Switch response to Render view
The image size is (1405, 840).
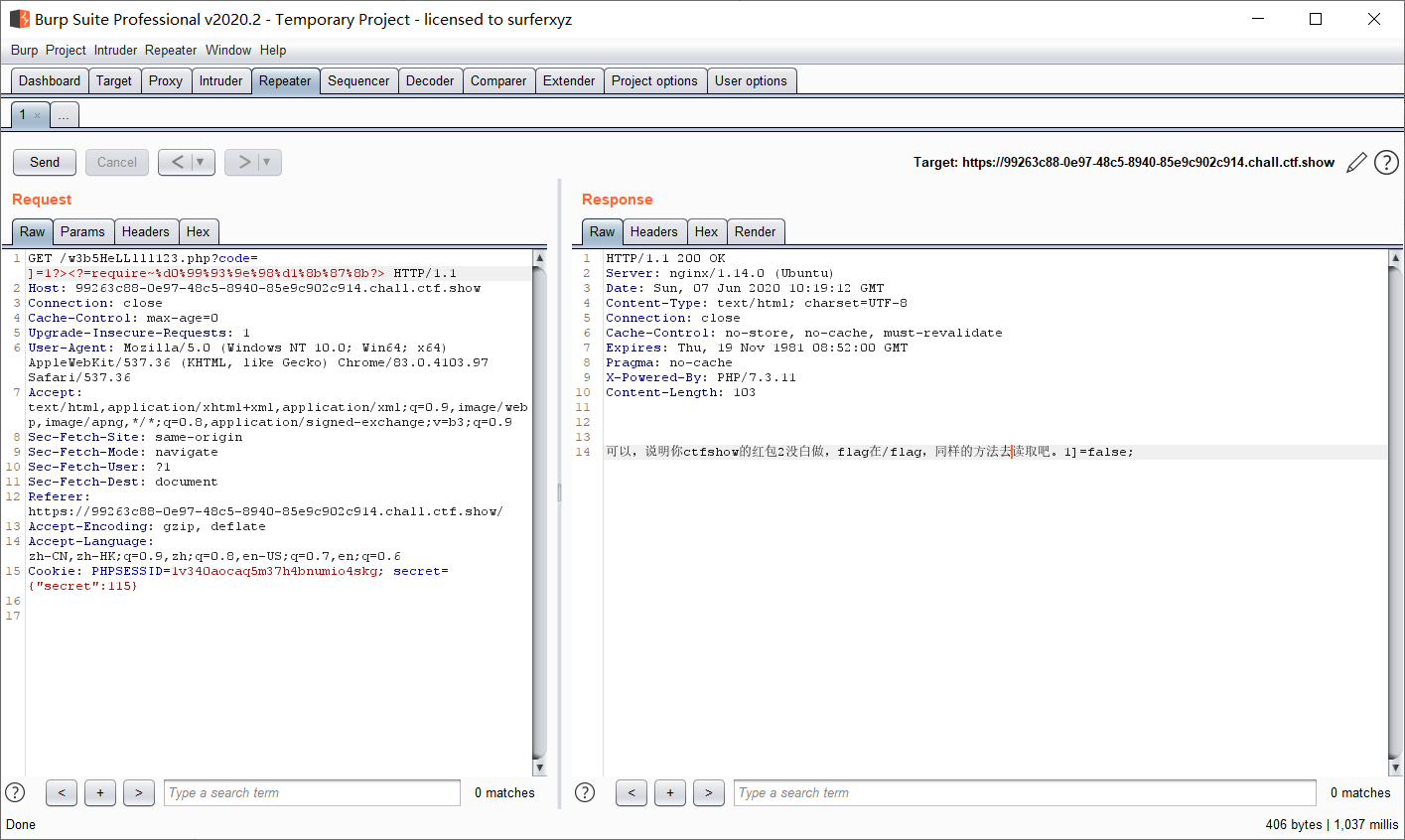[x=755, y=231]
